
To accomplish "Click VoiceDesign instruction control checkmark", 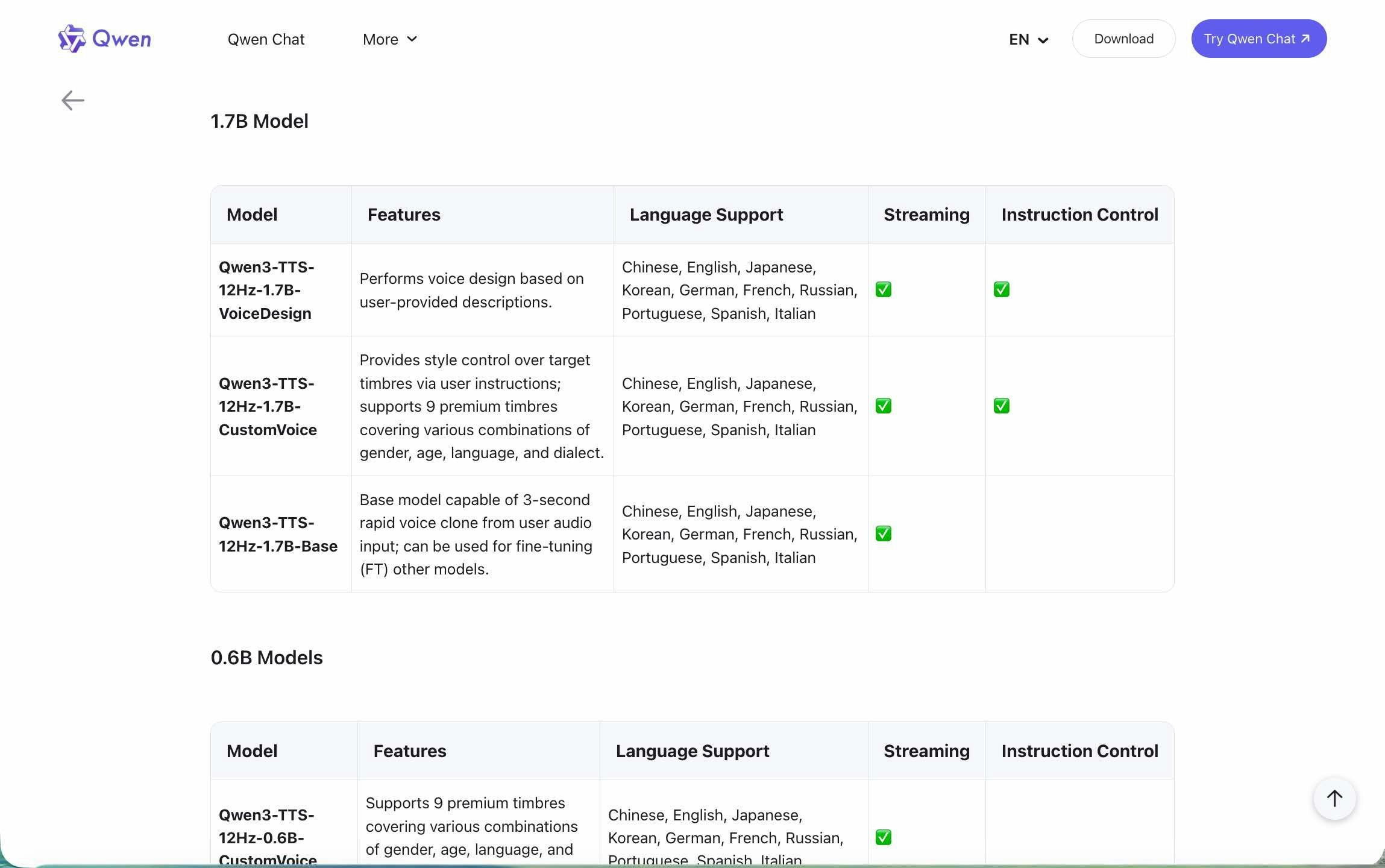I will (x=1001, y=290).
